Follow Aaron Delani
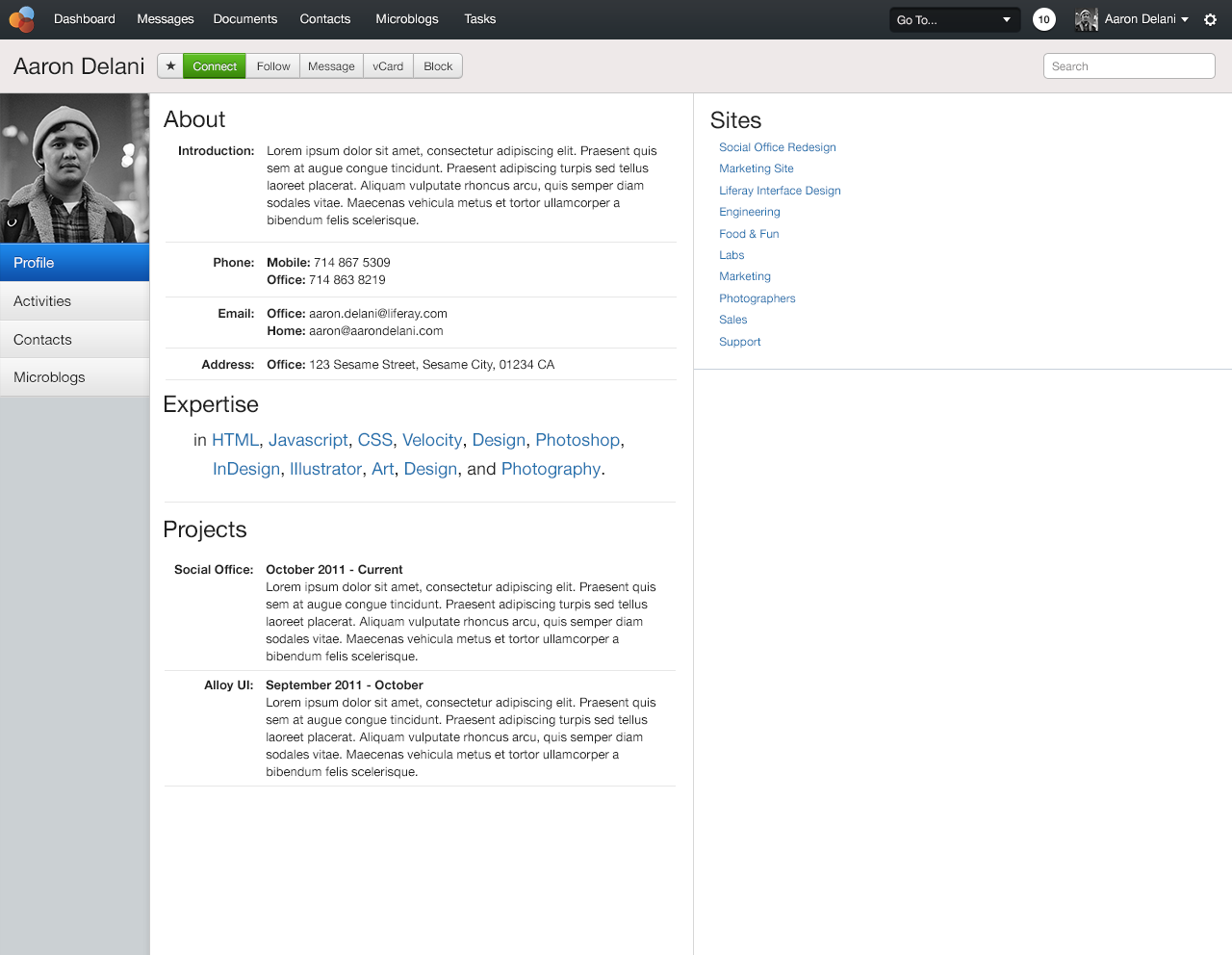This screenshot has width=1232, height=955. click(x=272, y=65)
